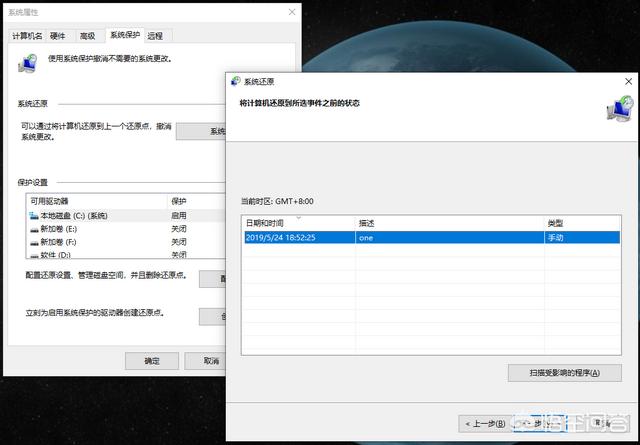Image resolution: width=640 pixels, height=445 pixels.
Task: Open the 硬件 tab
Action: pos(58,35)
